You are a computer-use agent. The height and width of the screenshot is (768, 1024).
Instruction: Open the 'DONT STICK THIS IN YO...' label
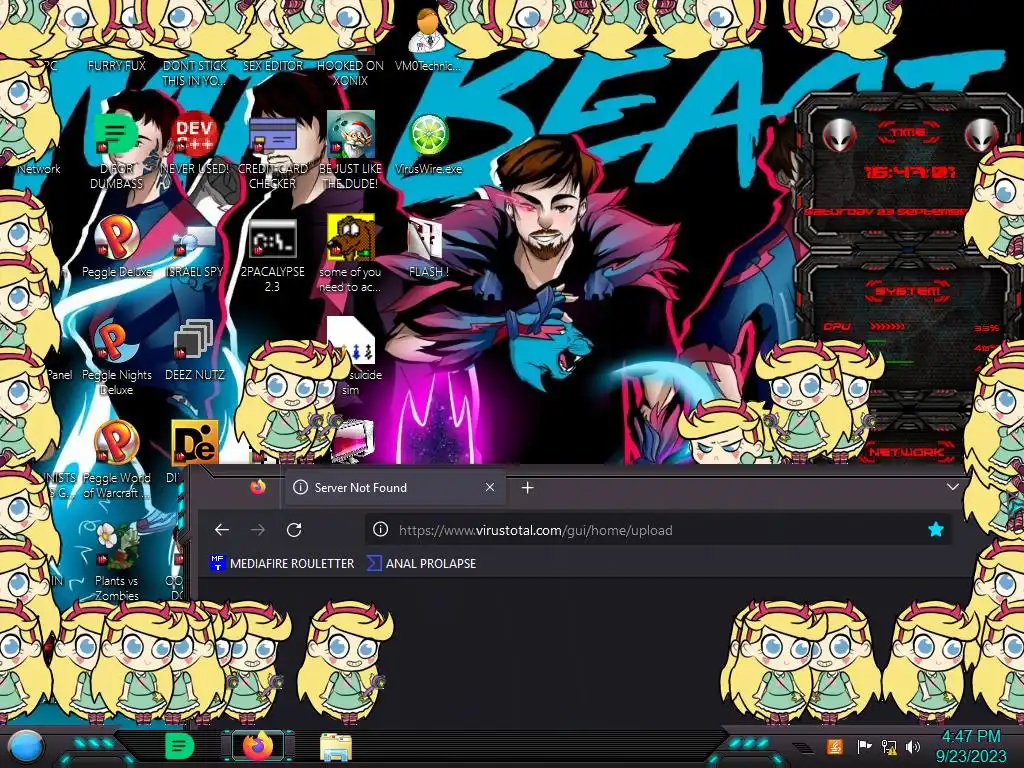click(195, 73)
